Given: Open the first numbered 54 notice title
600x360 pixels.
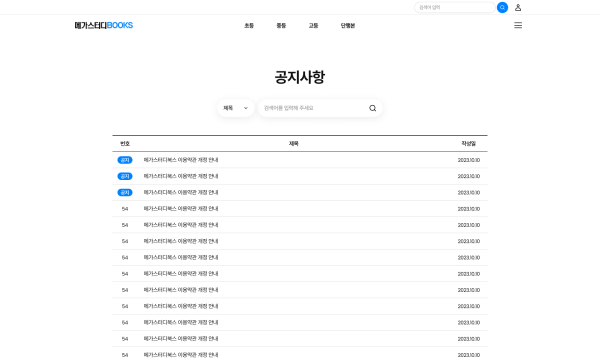Looking at the screenshot, I should click(181, 209).
